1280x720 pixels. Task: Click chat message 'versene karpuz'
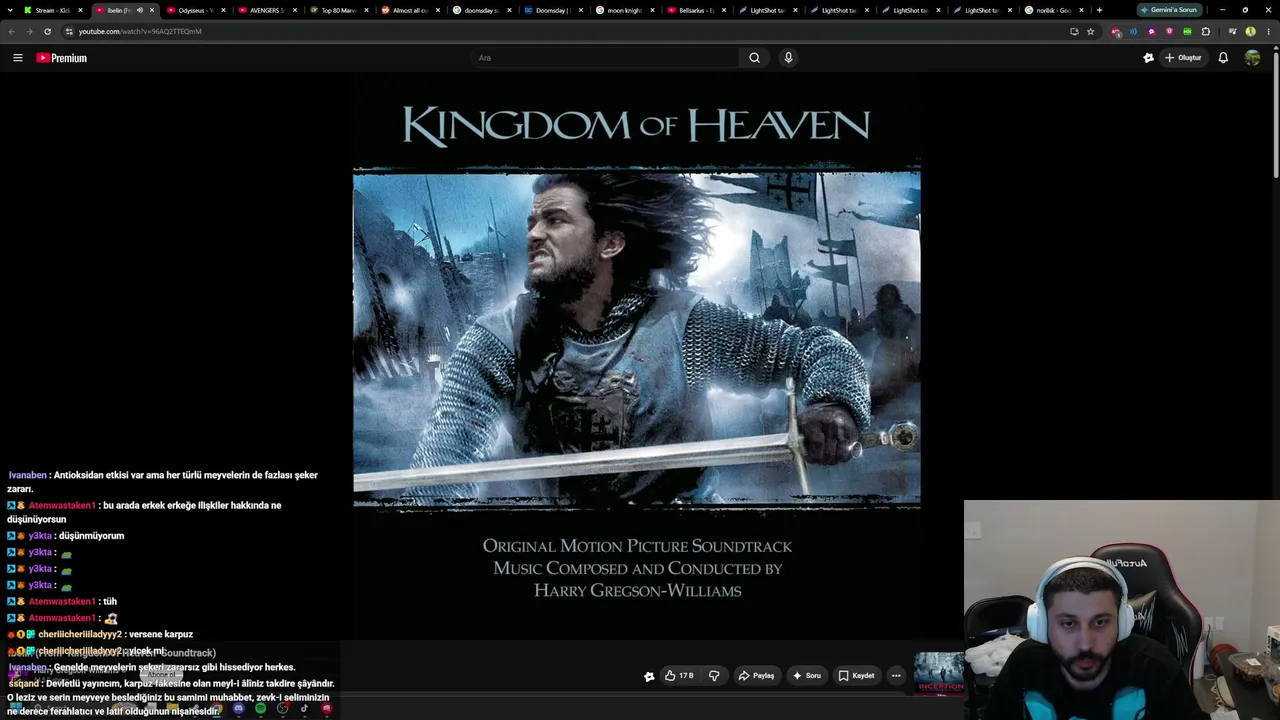coord(159,634)
